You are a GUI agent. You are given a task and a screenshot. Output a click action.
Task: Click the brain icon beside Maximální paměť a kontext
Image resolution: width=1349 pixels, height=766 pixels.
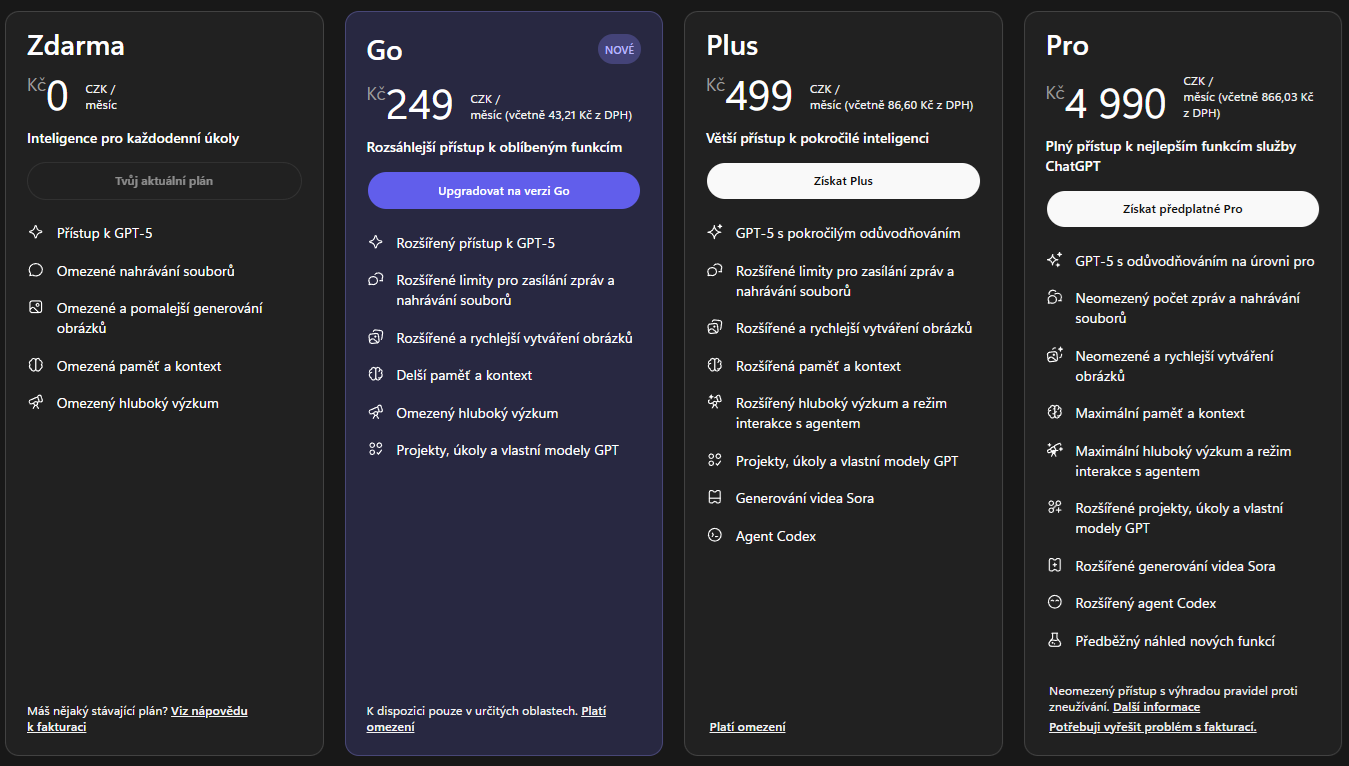(1054, 413)
